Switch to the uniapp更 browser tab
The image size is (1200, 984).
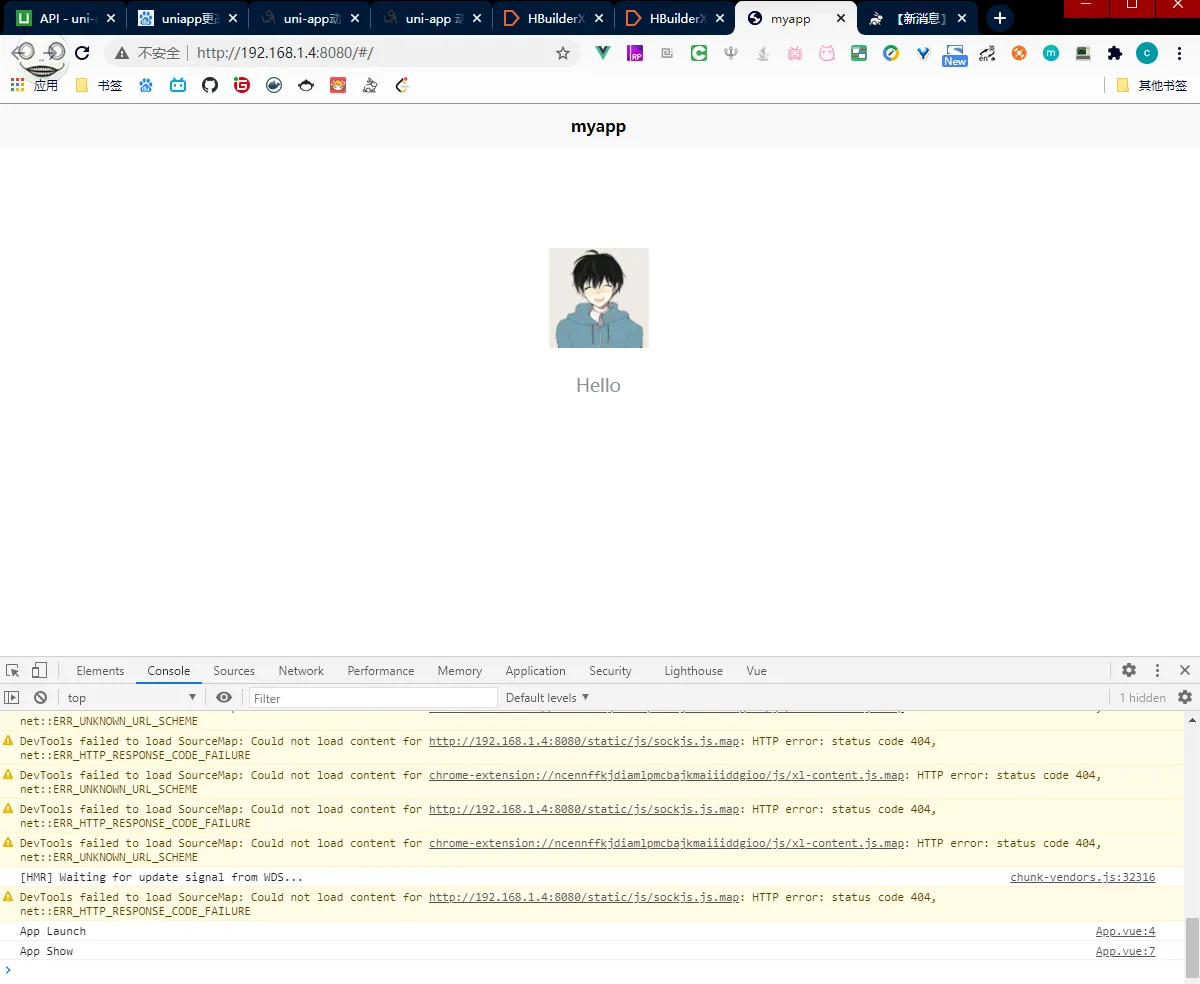pyautogui.click(x=187, y=18)
